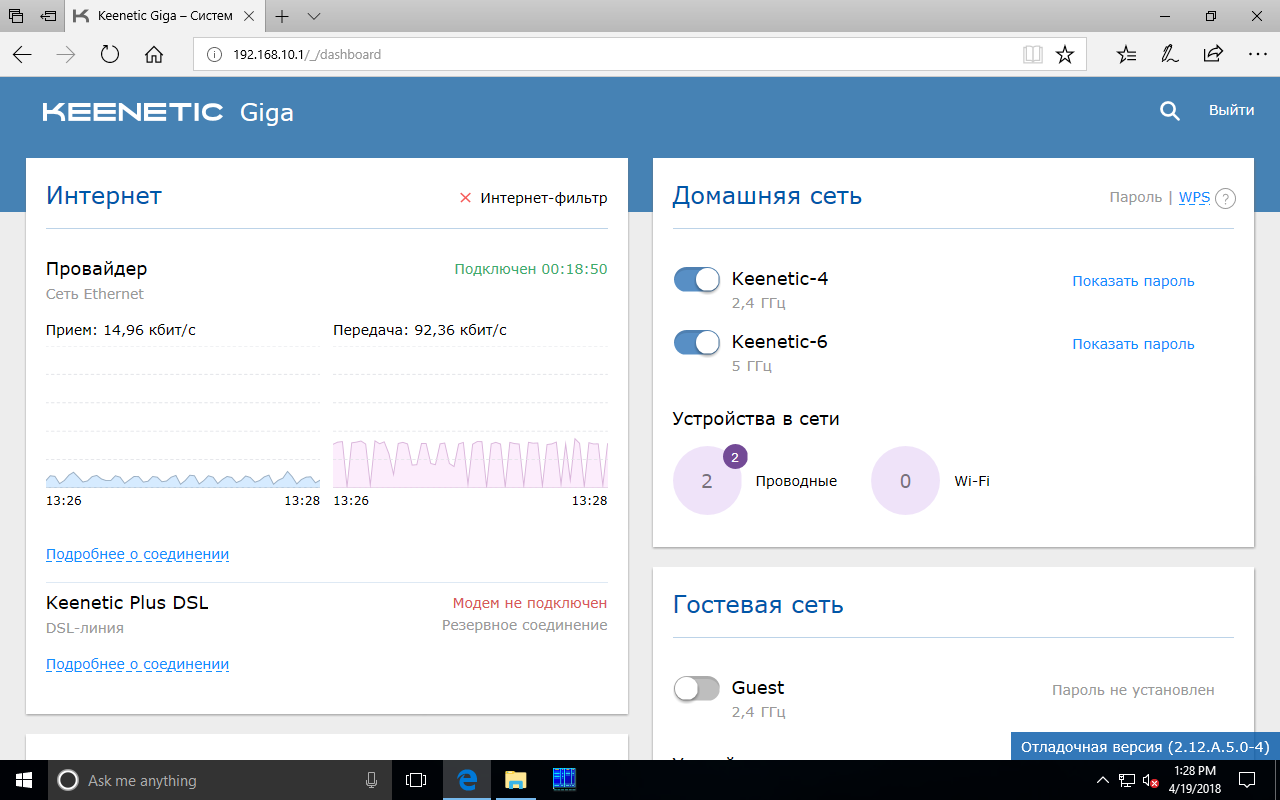Share this page from Edge toolbar

pos(1213,55)
